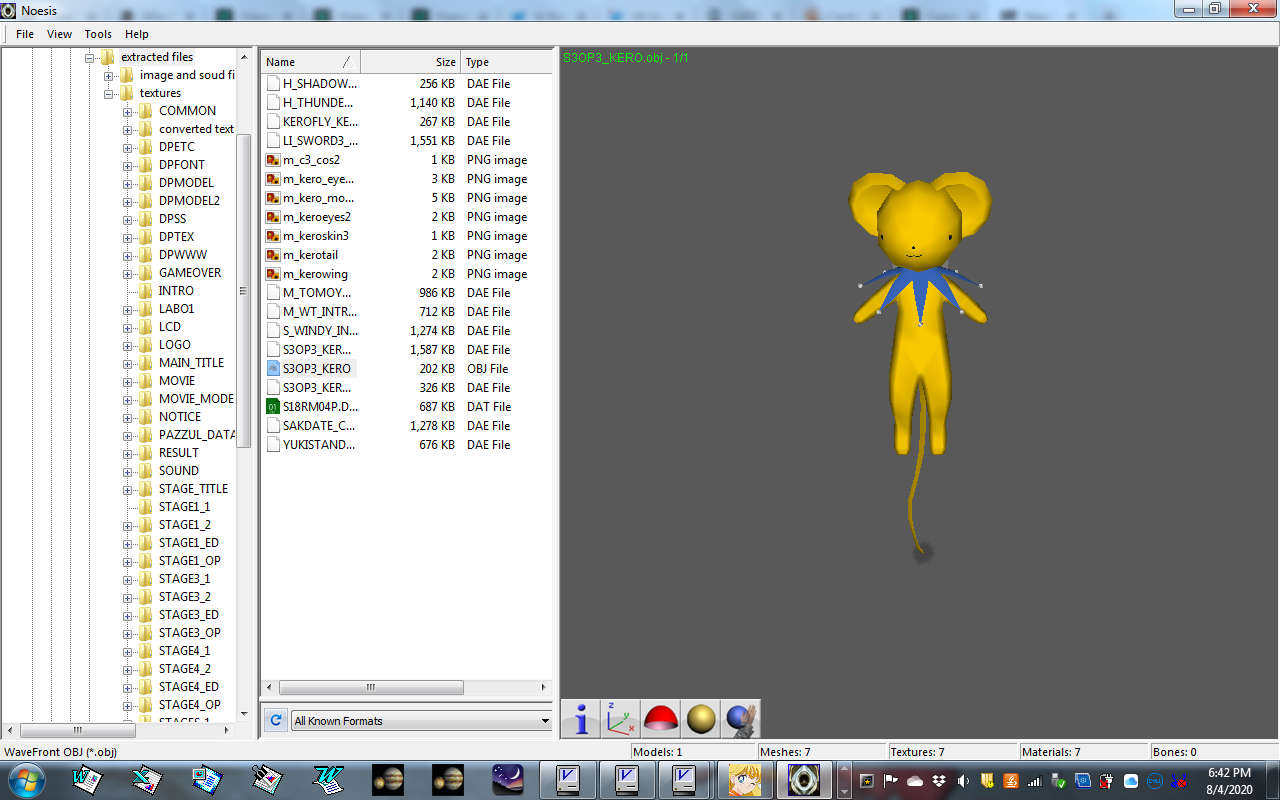Click the folder tree horizontal scrollbar
Image resolution: width=1280 pixels, height=800 pixels.
pyautogui.click(x=78, y=730)
